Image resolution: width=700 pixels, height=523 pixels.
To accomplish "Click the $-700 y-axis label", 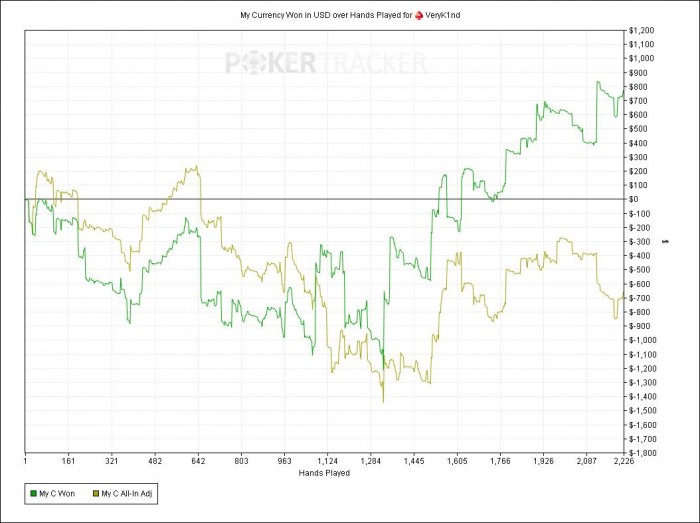I will [640, 298].
